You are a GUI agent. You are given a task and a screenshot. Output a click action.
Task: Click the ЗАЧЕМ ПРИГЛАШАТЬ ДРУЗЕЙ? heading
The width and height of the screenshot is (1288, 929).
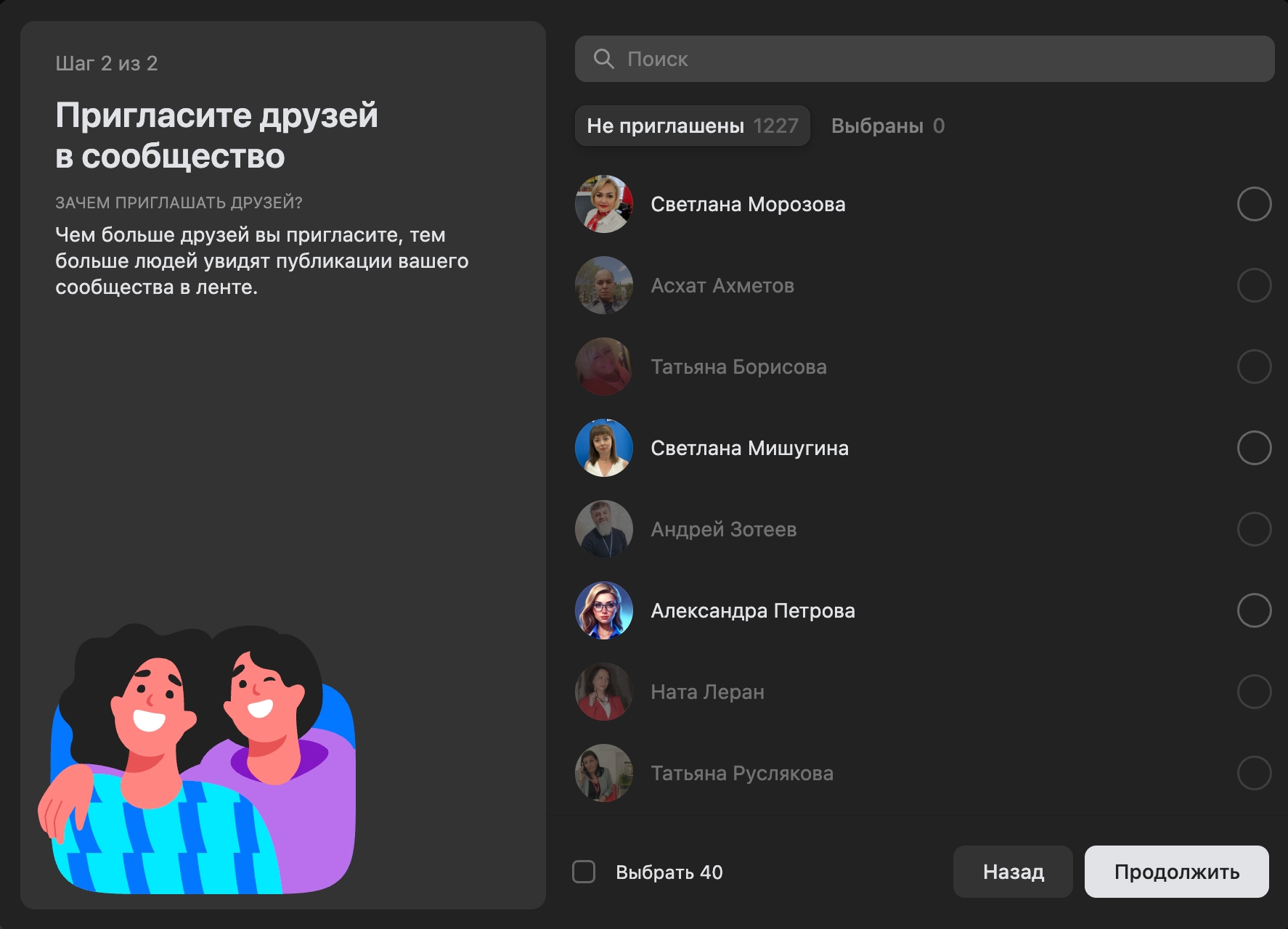tap(179, 202)
